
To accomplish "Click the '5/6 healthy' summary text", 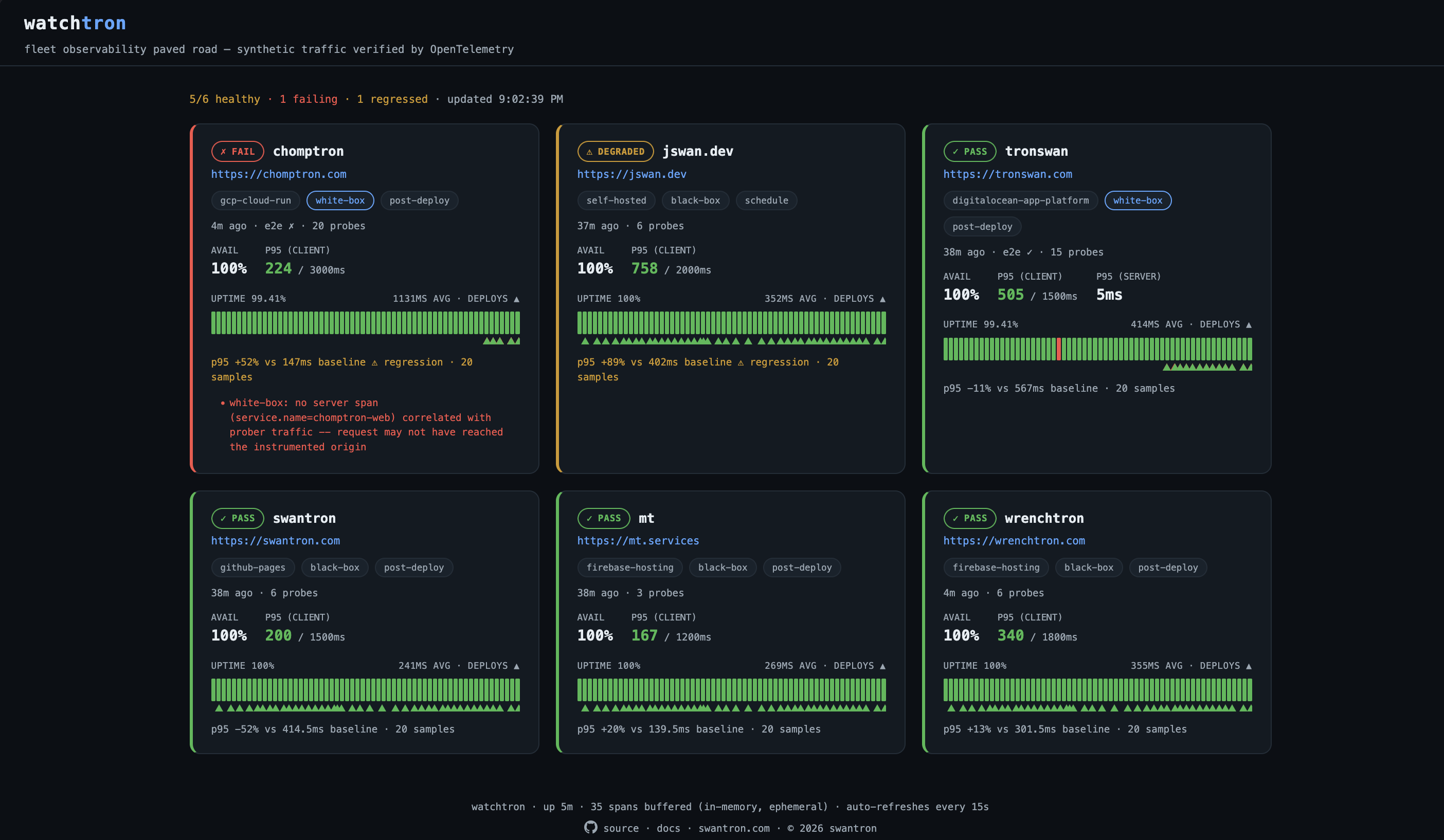I will [x=225, y=99].
